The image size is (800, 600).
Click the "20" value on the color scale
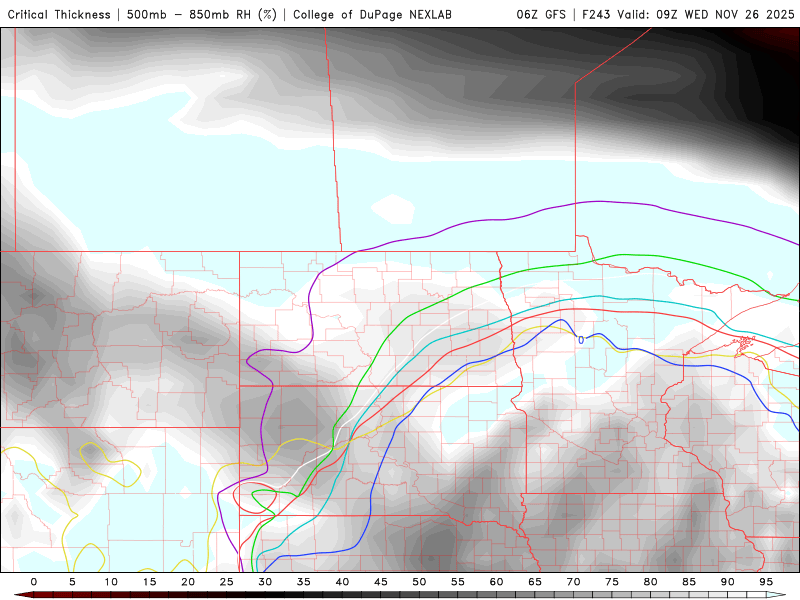pyautogui.click(x=188, y=582)
